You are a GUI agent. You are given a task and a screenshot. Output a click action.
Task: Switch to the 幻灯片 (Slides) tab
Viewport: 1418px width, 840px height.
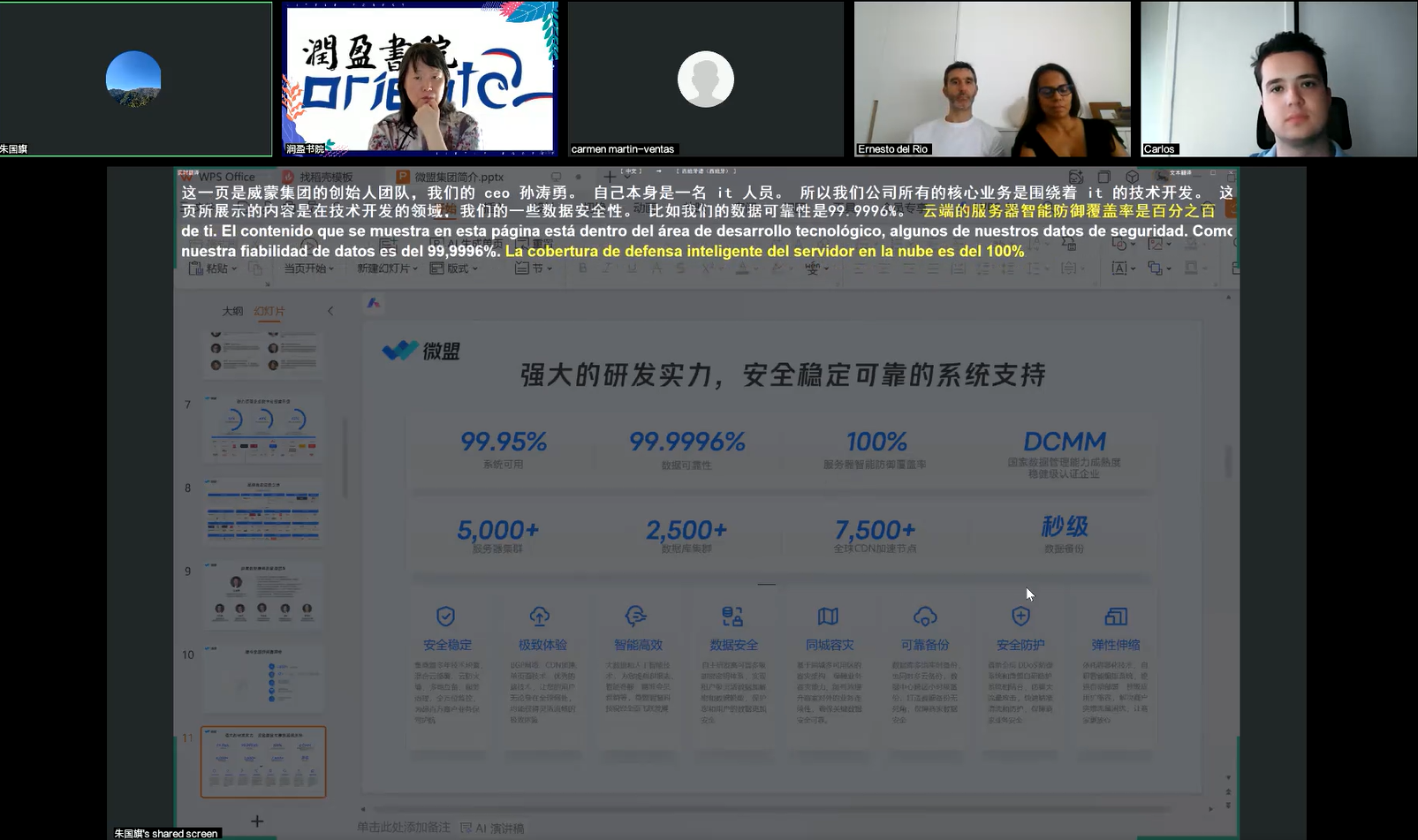[x=270, y=311]
